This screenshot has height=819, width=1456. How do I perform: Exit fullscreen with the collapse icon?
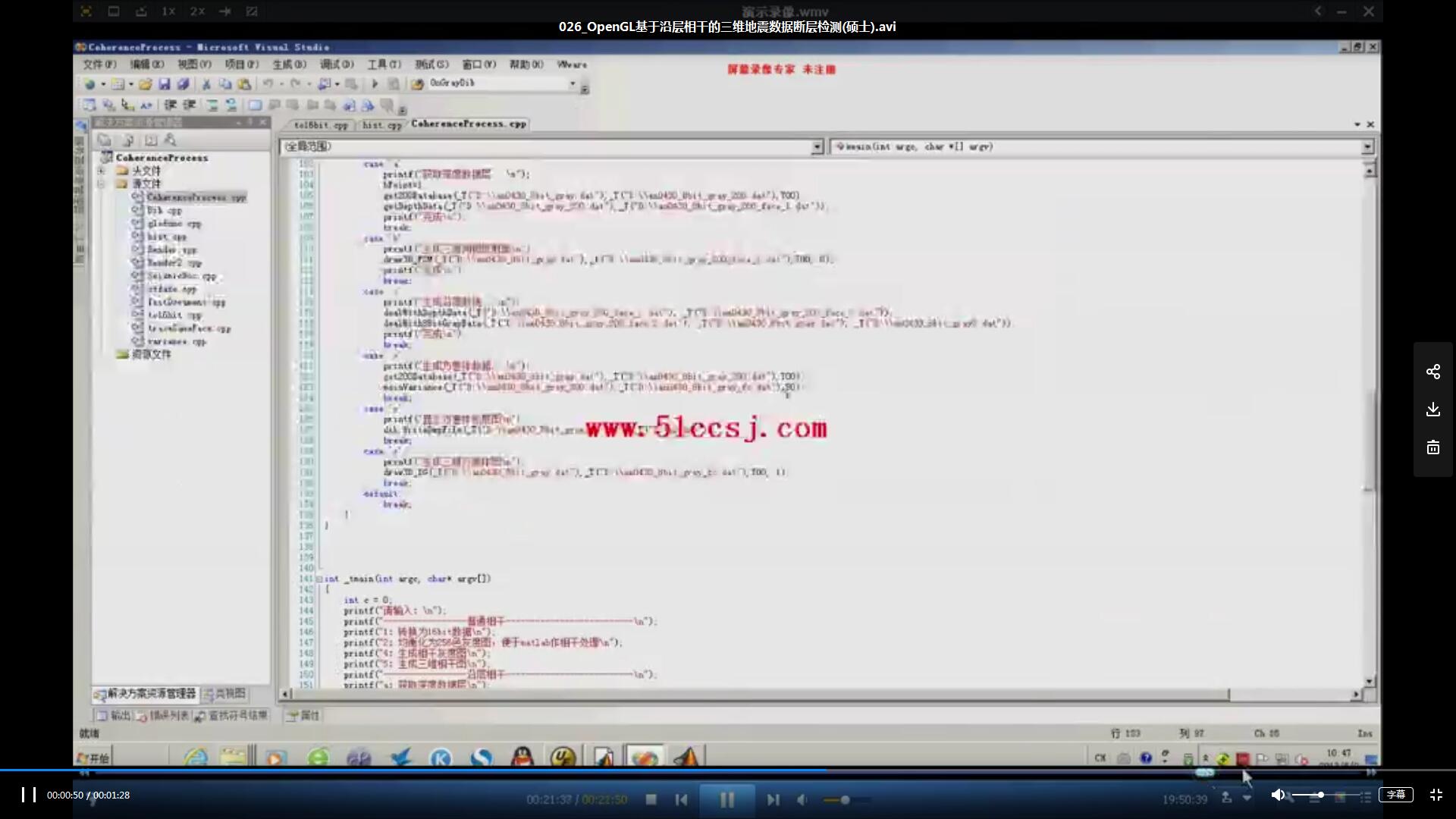1436,795
